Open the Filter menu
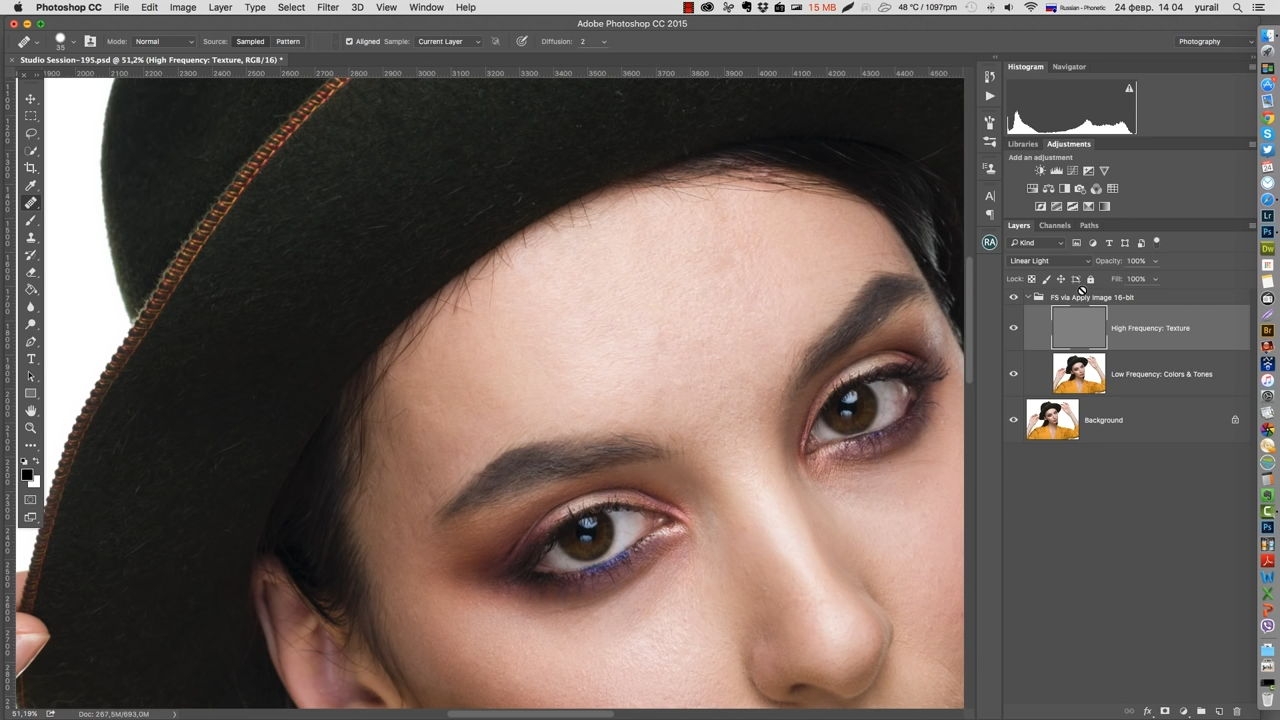Screen dimensions: 1280x720 [328, 7]
